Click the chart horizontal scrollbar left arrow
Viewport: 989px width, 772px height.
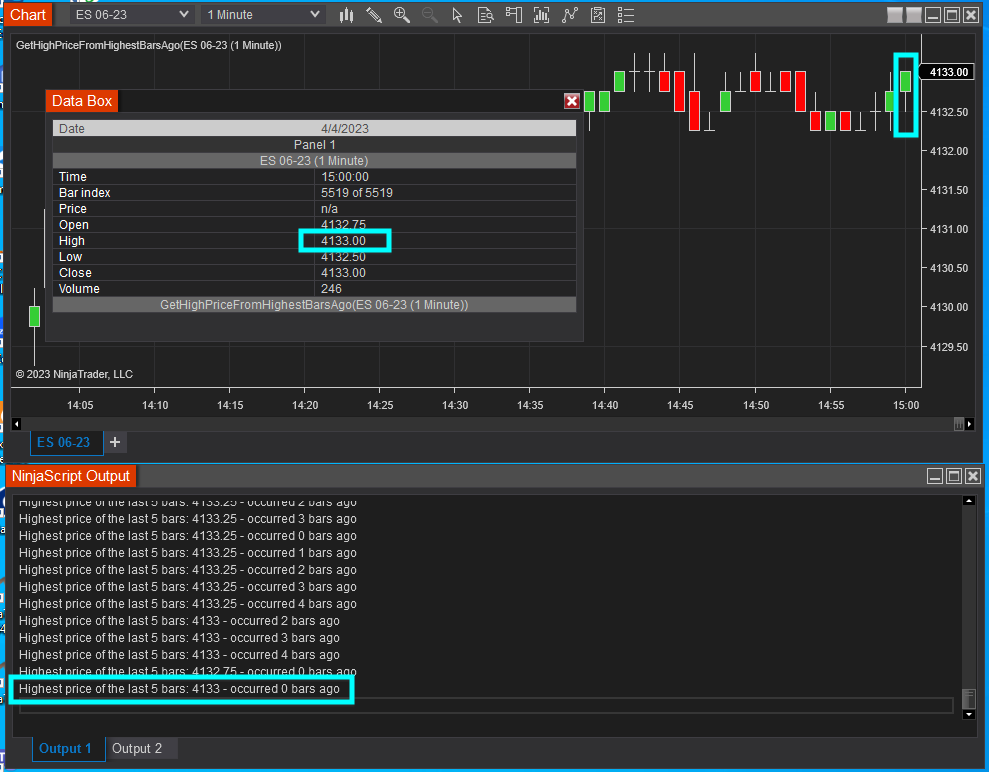click(x=18, y=424)
